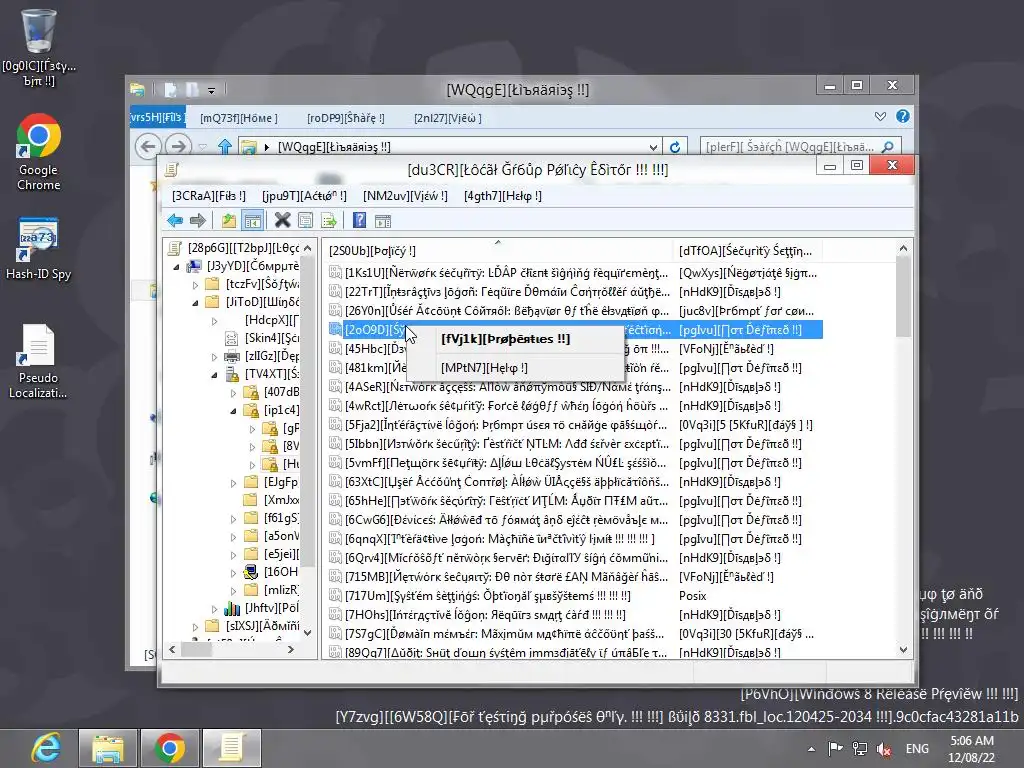Expand the [HdcpX] node in the tree
The width and height of the screenshot is (1024, 768).
pos(214,321)
